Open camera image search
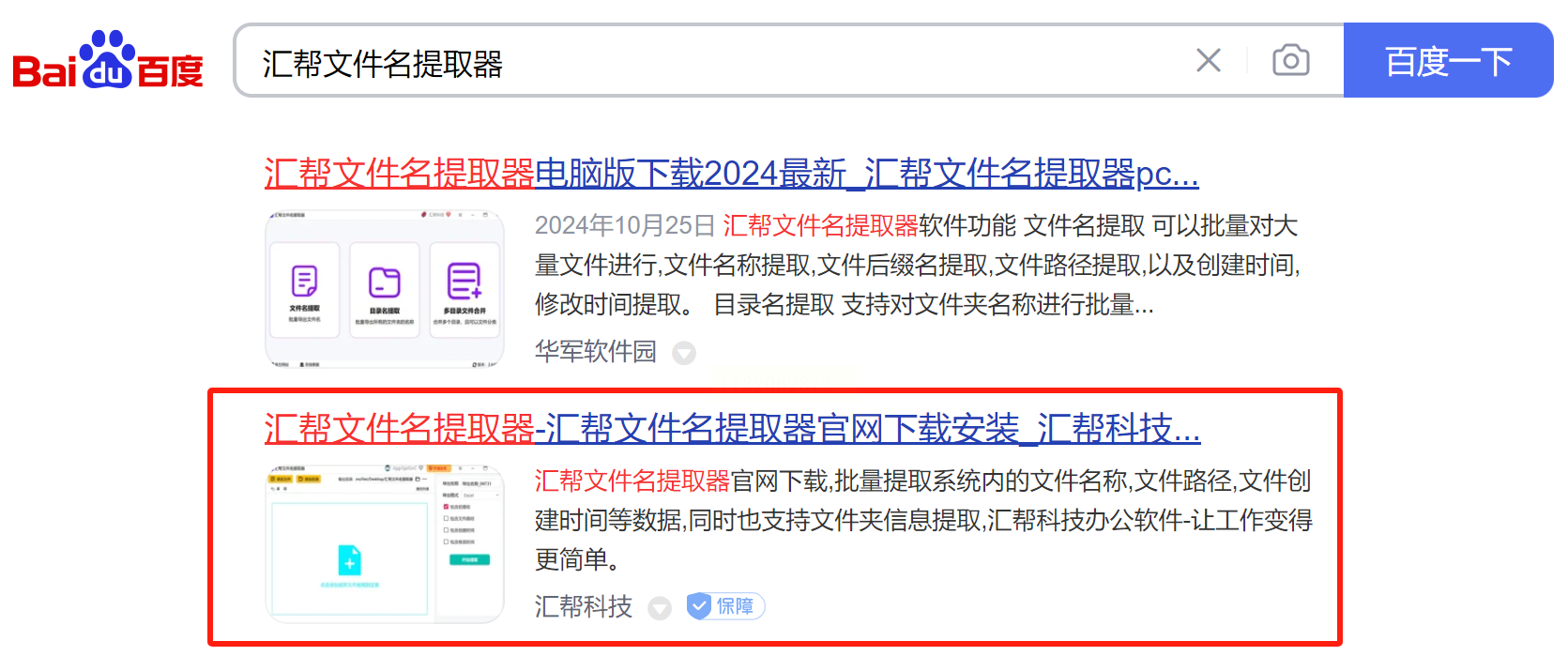The width and height of the screenshot is (1568, 656). pos(1291,60)
